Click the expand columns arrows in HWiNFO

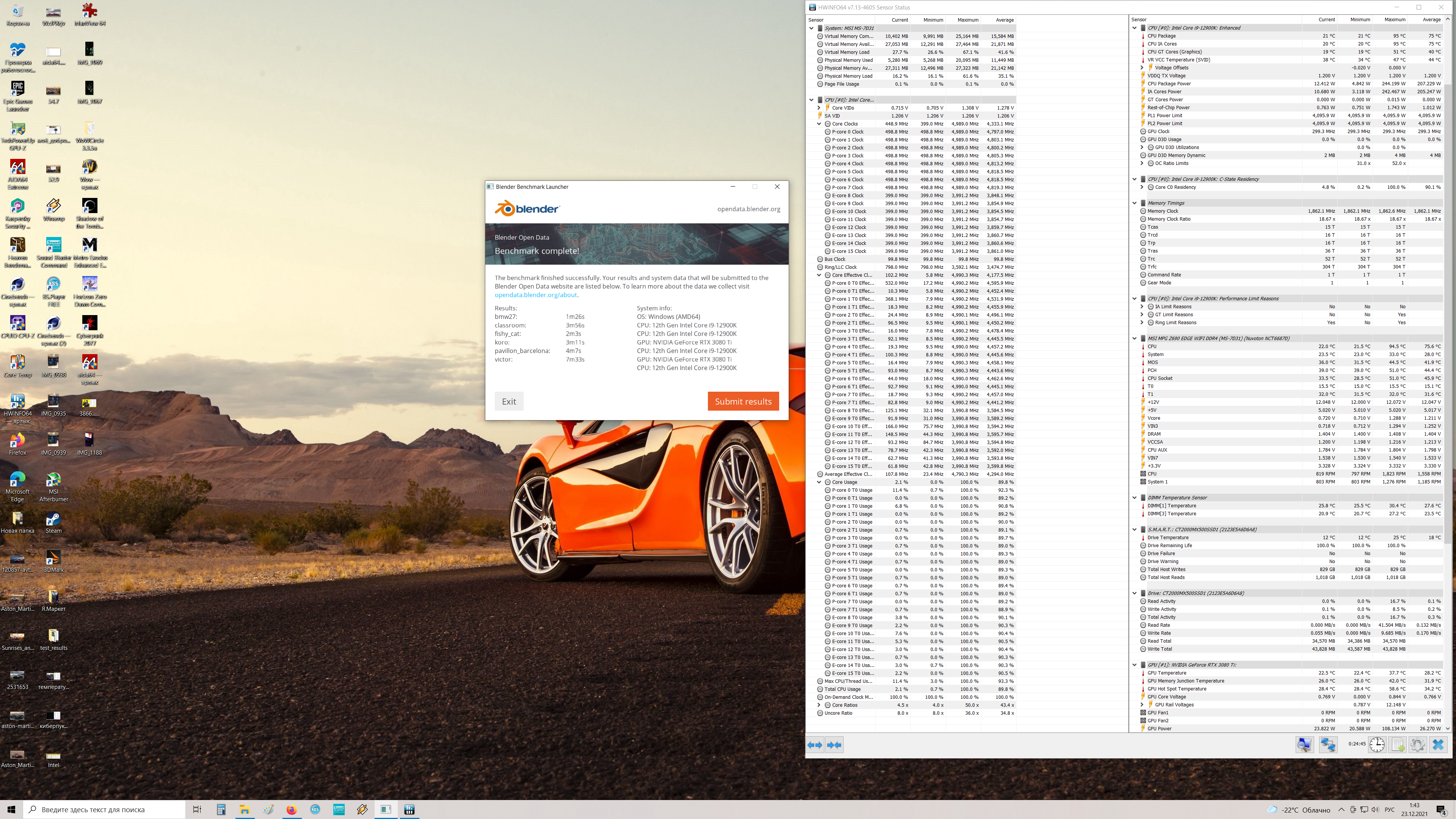[814, 745]
